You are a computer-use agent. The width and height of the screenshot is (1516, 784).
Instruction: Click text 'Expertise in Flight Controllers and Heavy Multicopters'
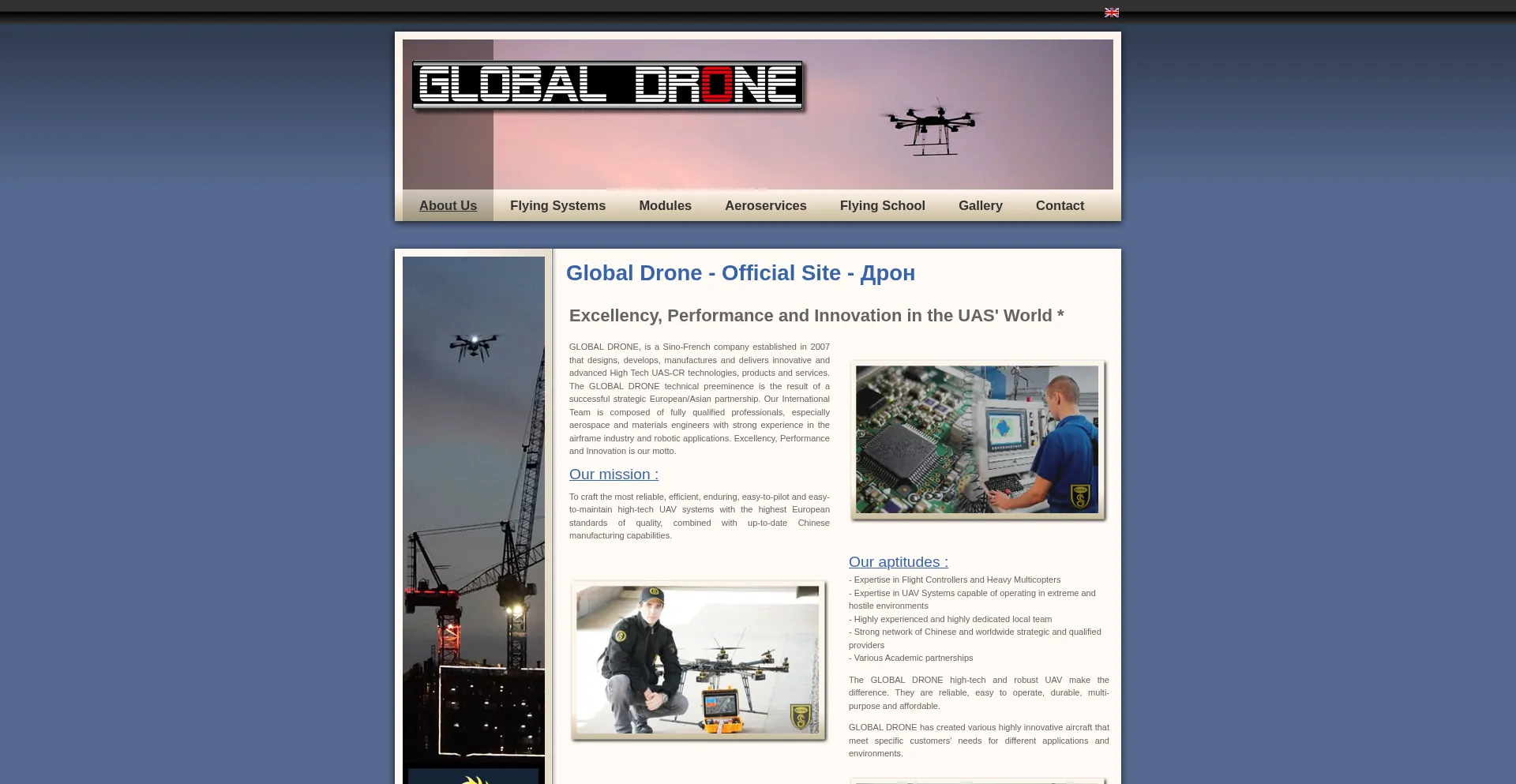pyautogui.click(x=957, y=580)
